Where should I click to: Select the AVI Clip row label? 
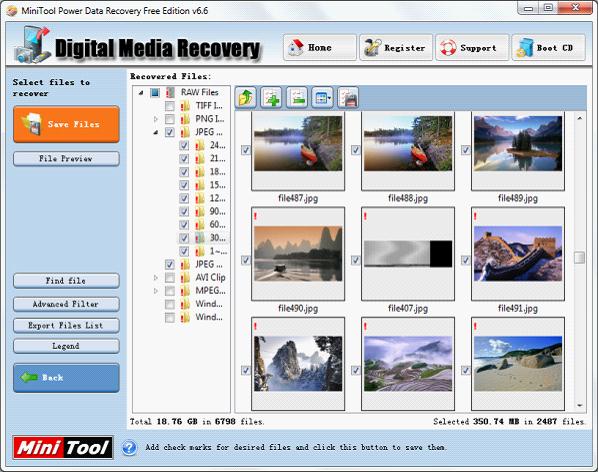(210, 278)
